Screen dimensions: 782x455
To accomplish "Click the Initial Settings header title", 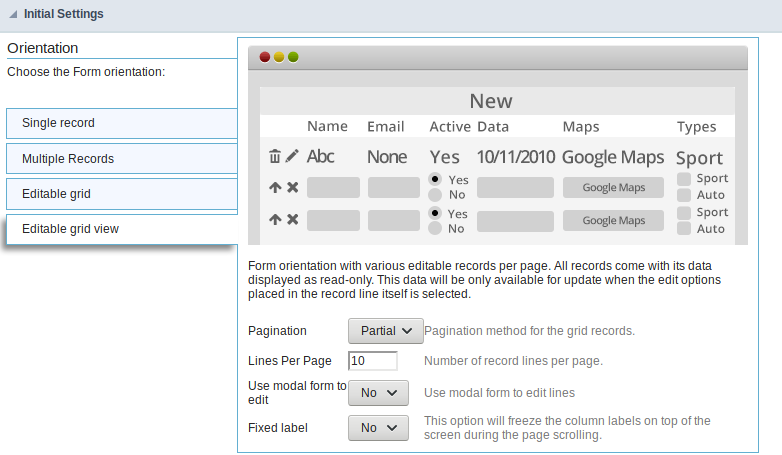I will [x=64, y=14].
